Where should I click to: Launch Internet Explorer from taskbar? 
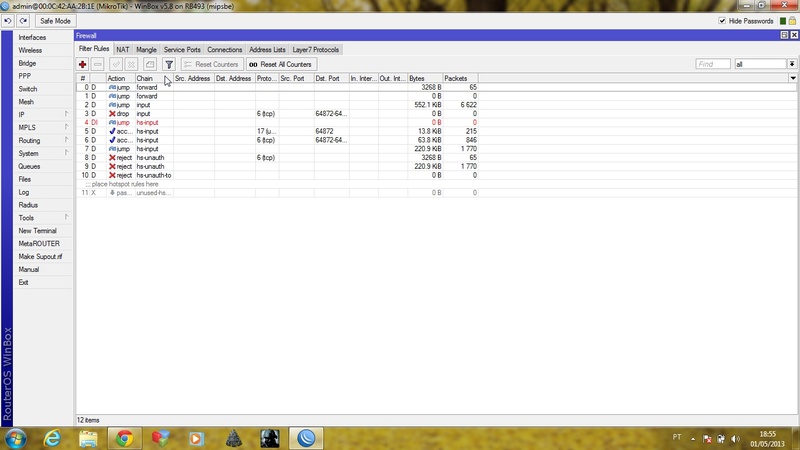point(52,438)
